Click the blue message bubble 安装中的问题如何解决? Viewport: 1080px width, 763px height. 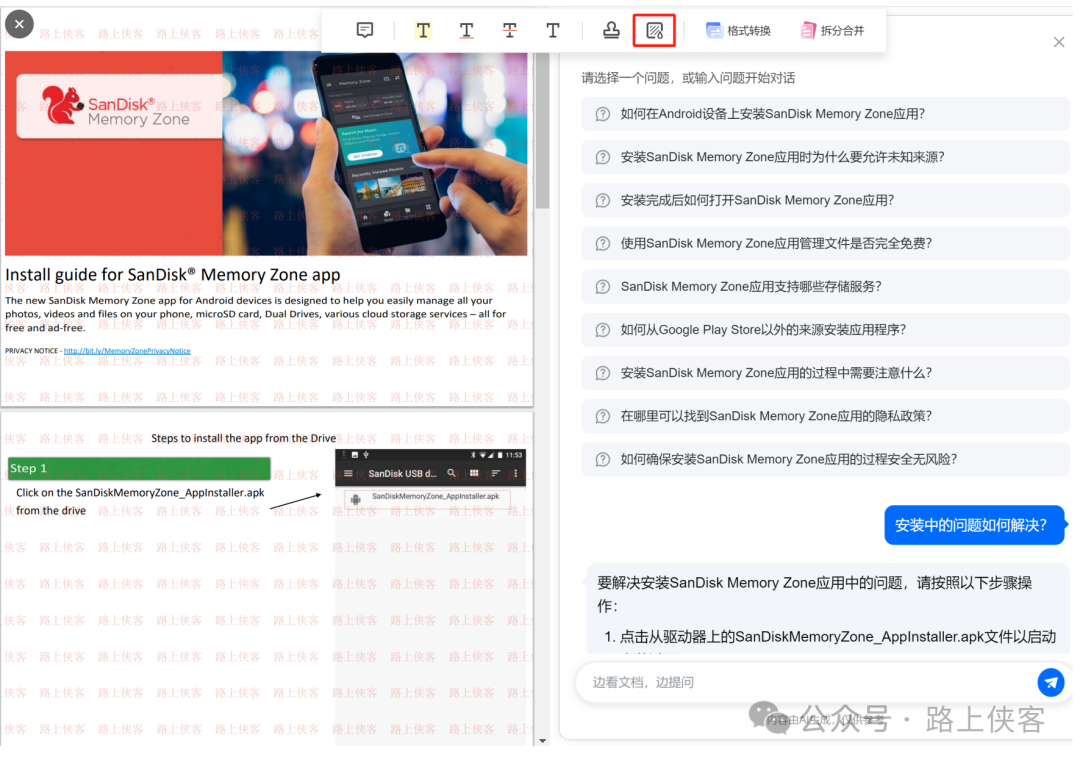pos(974,525)
